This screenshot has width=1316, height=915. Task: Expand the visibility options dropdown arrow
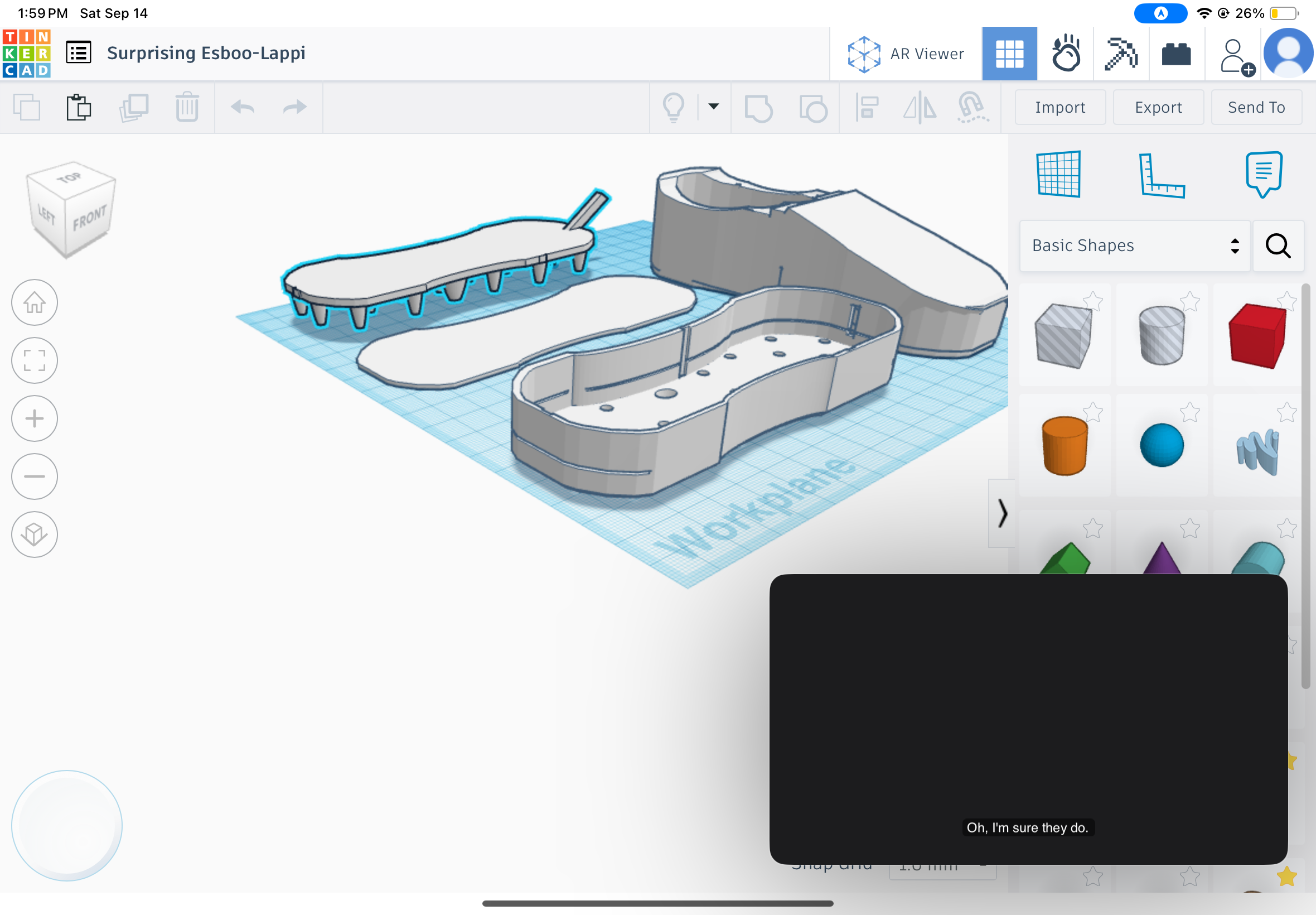point(713,106)
